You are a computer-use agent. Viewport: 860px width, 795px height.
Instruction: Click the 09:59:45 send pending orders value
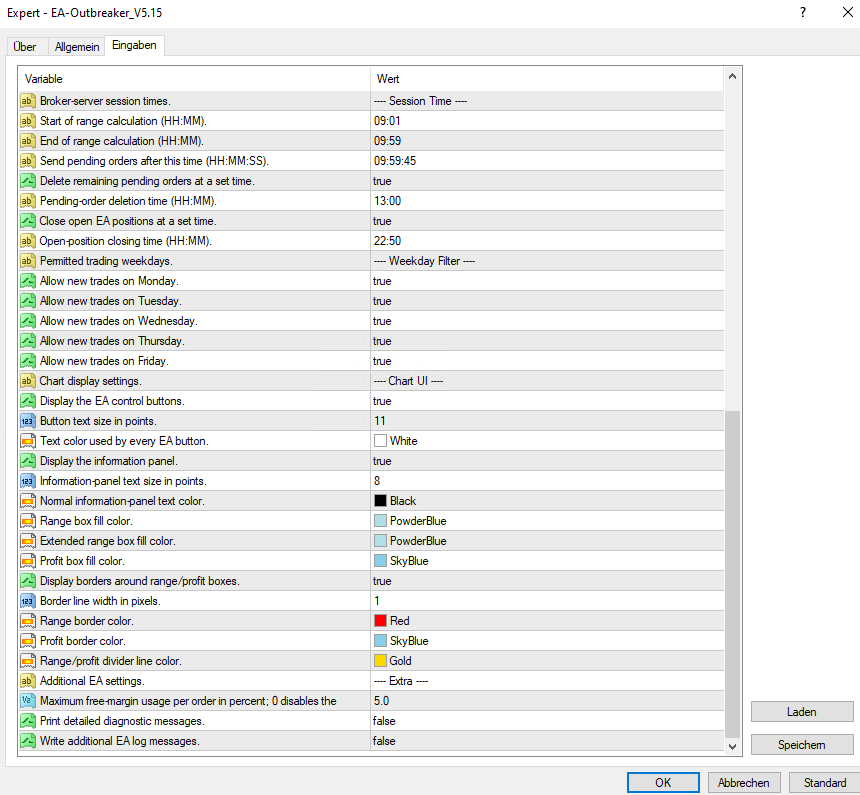(x=395, y=161)
